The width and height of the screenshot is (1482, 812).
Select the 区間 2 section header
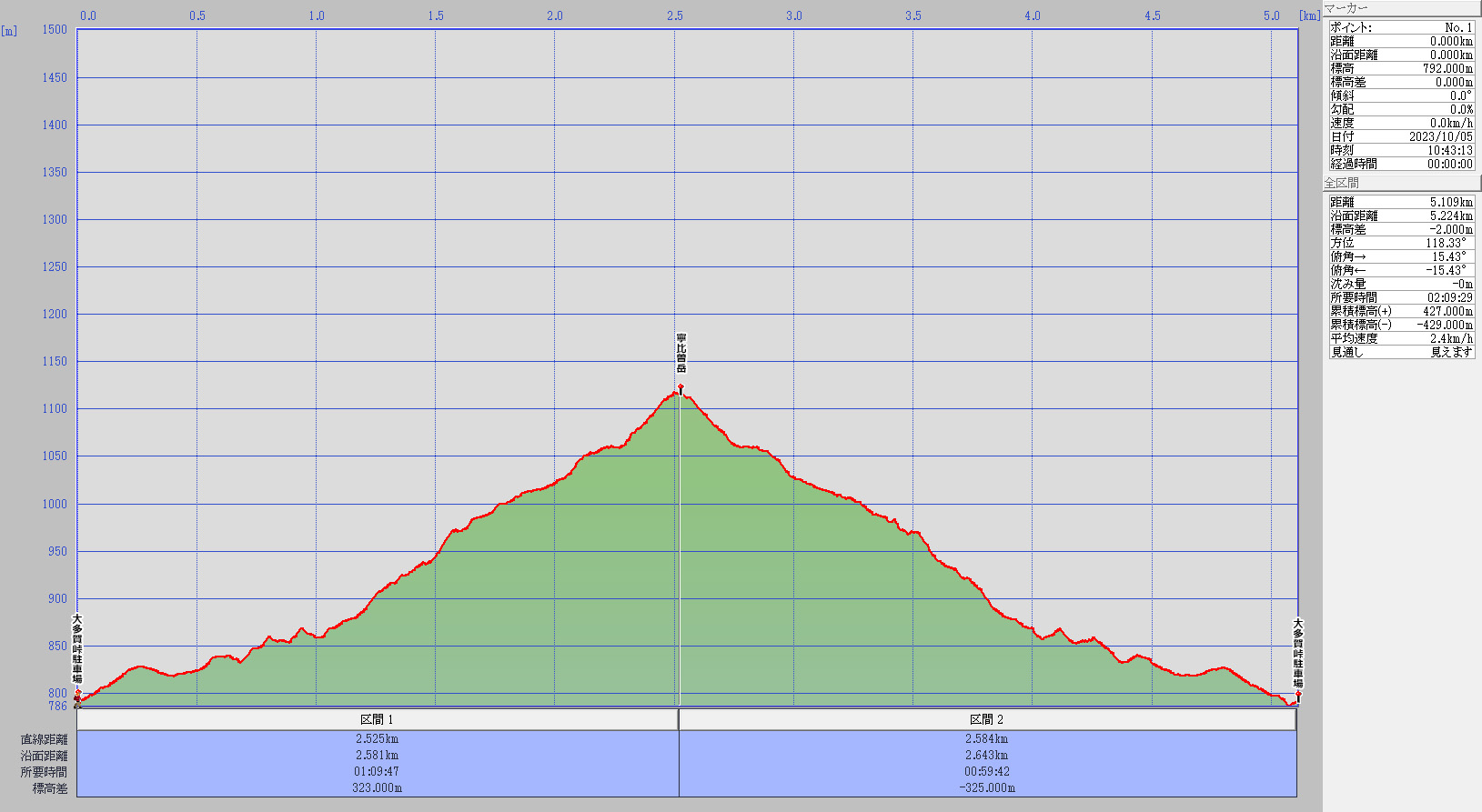click(987, 719)
